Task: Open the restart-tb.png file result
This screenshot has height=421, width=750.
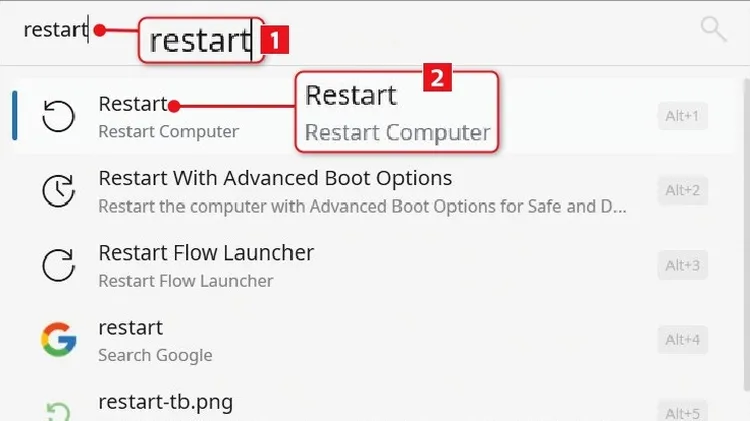Action: [x=165, y=403]
